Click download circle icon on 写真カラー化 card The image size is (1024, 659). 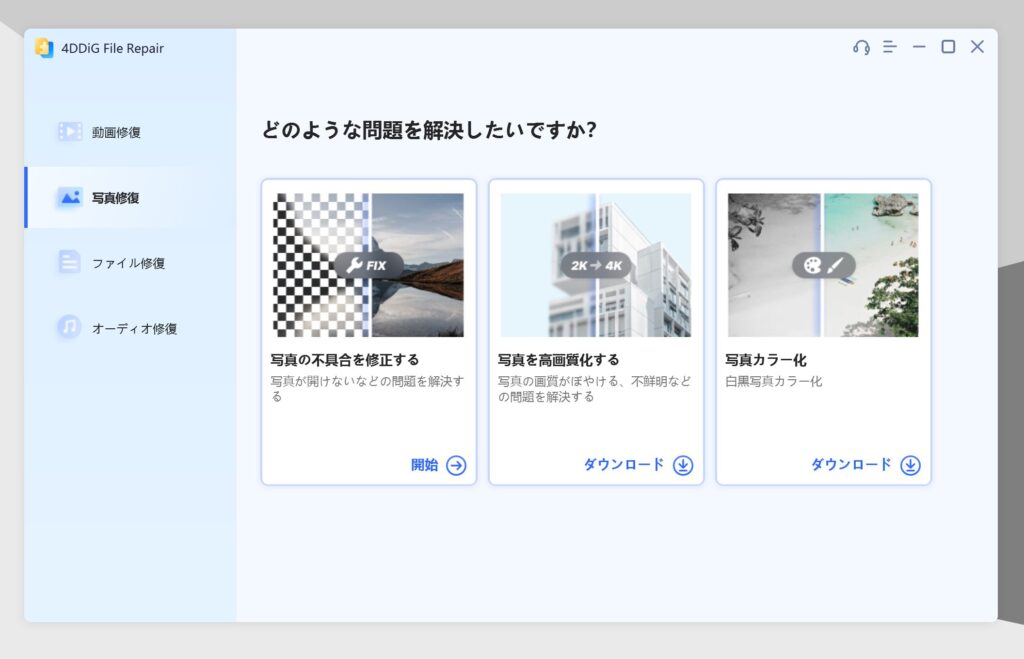910,465
